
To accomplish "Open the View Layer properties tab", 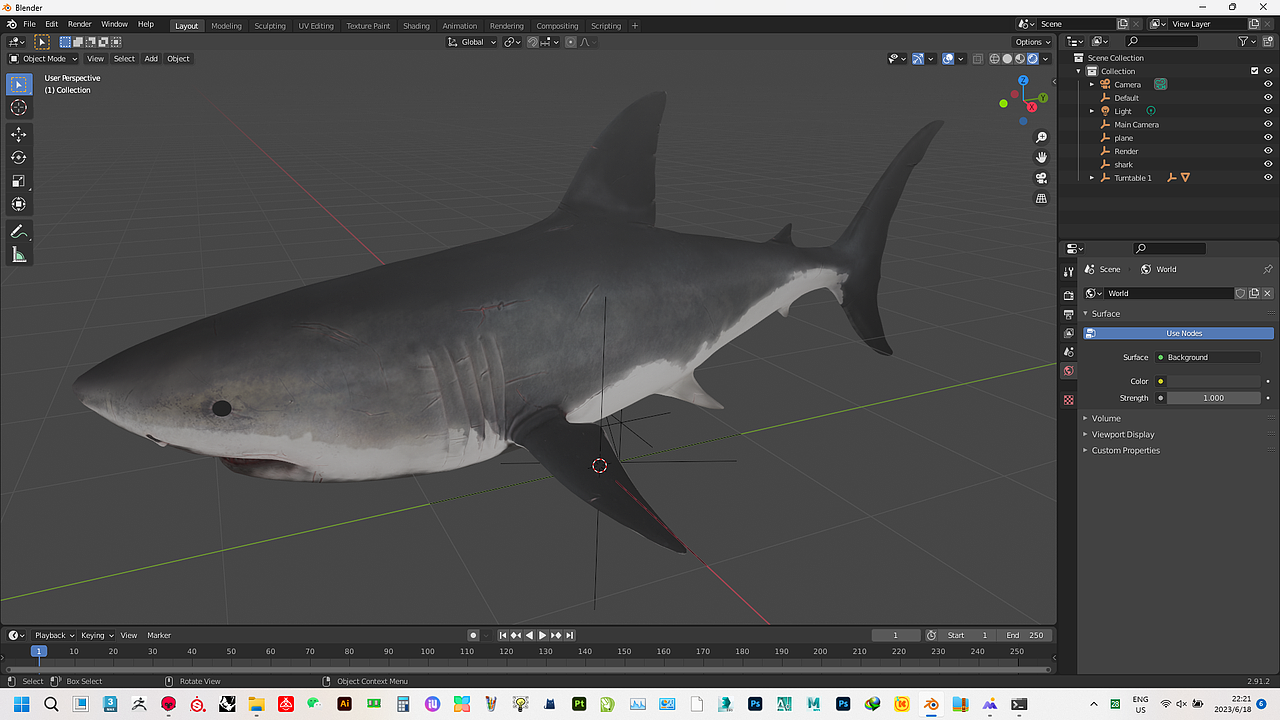I will pos(1068,333).
